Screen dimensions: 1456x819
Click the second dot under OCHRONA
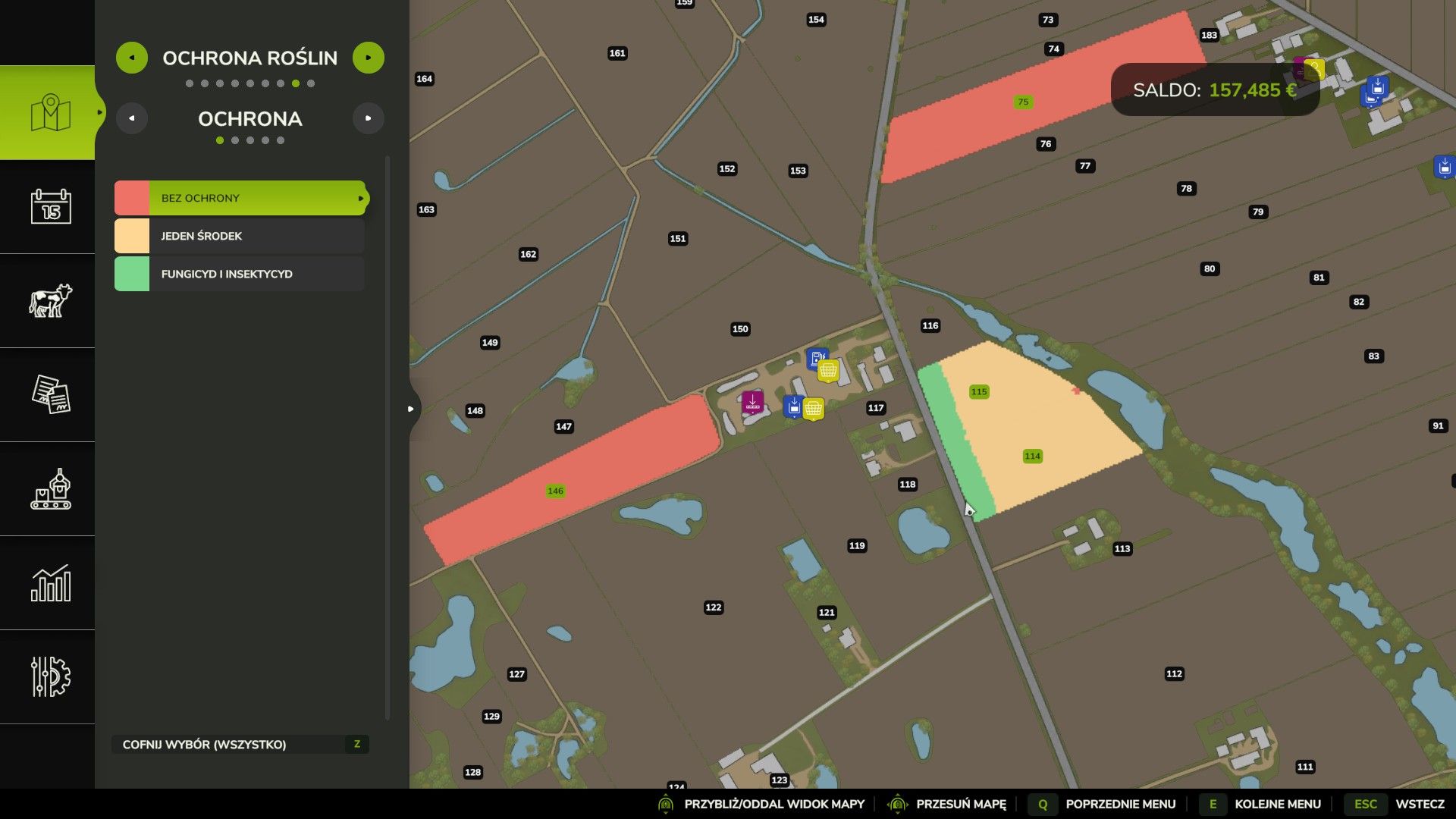[x=235, y=140]
